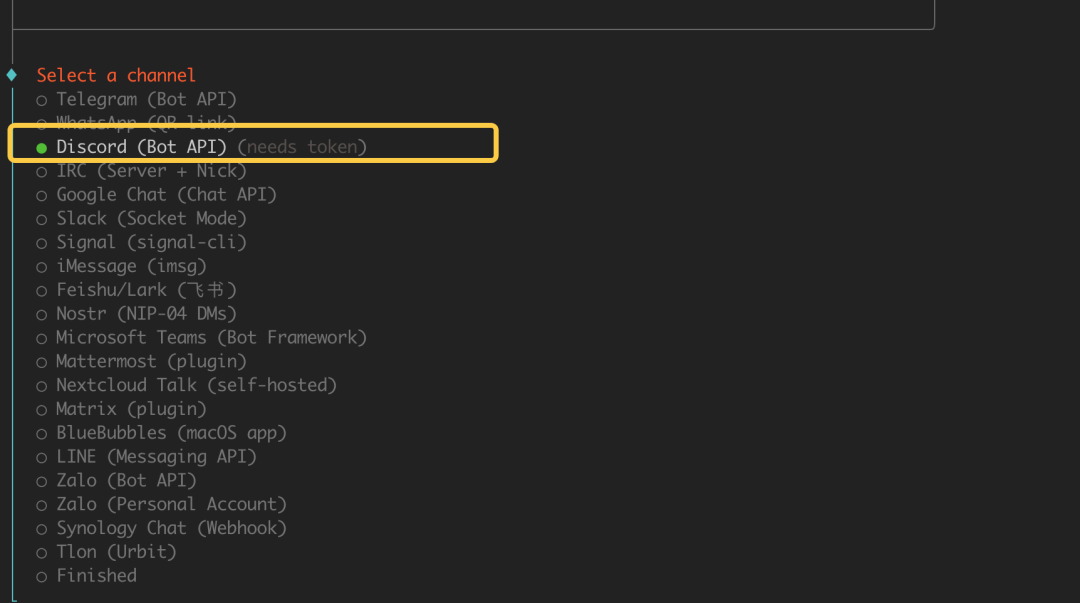This screenshot has width=1080, height=603.
Task: Select Zalo (Personal Account) option
Action: (171, 504)
